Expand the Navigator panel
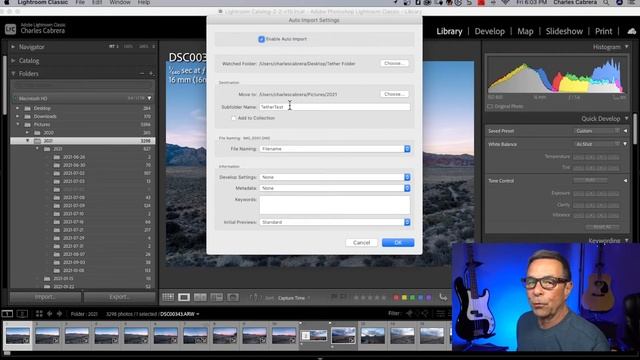 pyautogui.click(x=13, y=47)
